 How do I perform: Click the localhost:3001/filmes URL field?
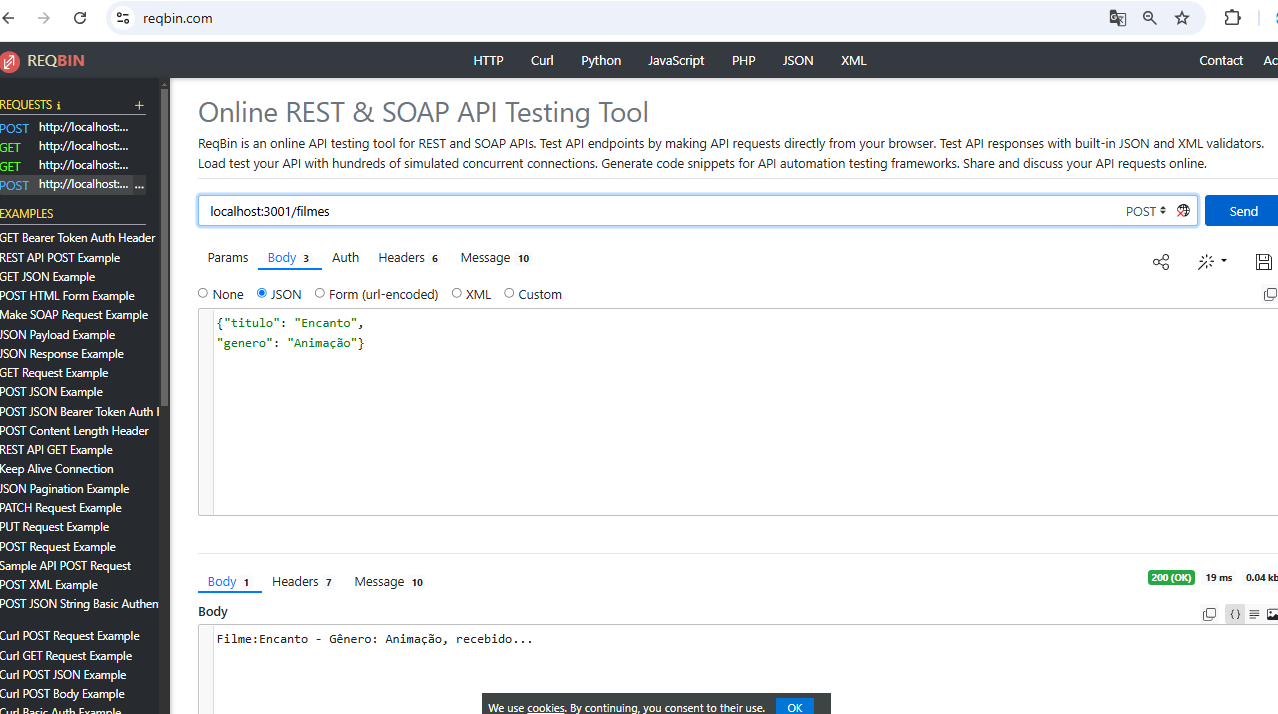tap(660, 211)
